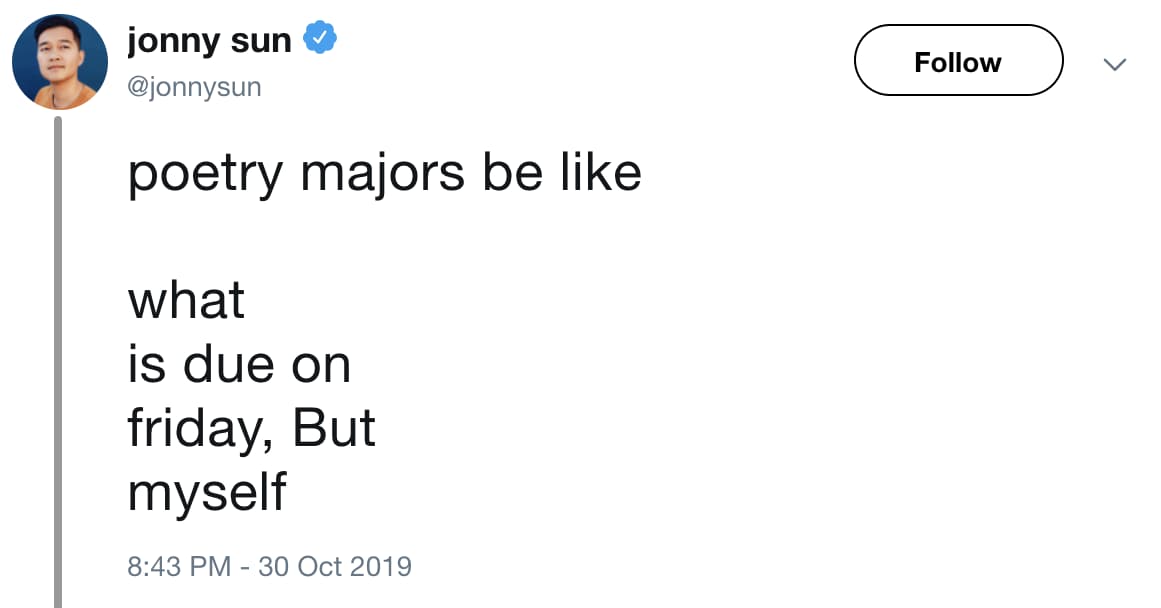This screenshot has height=608, width=1161.
Task: Open the @jonnysun handle link
Action: [x=194, y=88]
